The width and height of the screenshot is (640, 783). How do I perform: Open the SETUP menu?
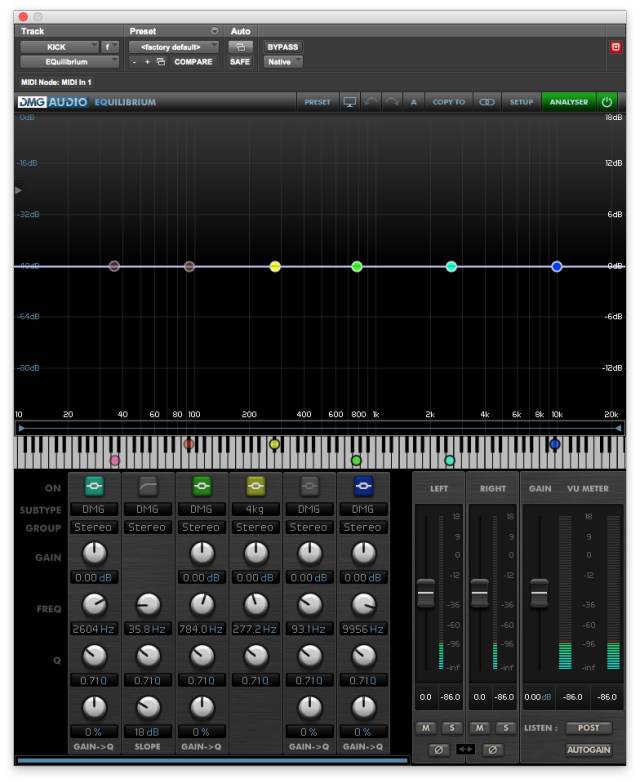521,102
